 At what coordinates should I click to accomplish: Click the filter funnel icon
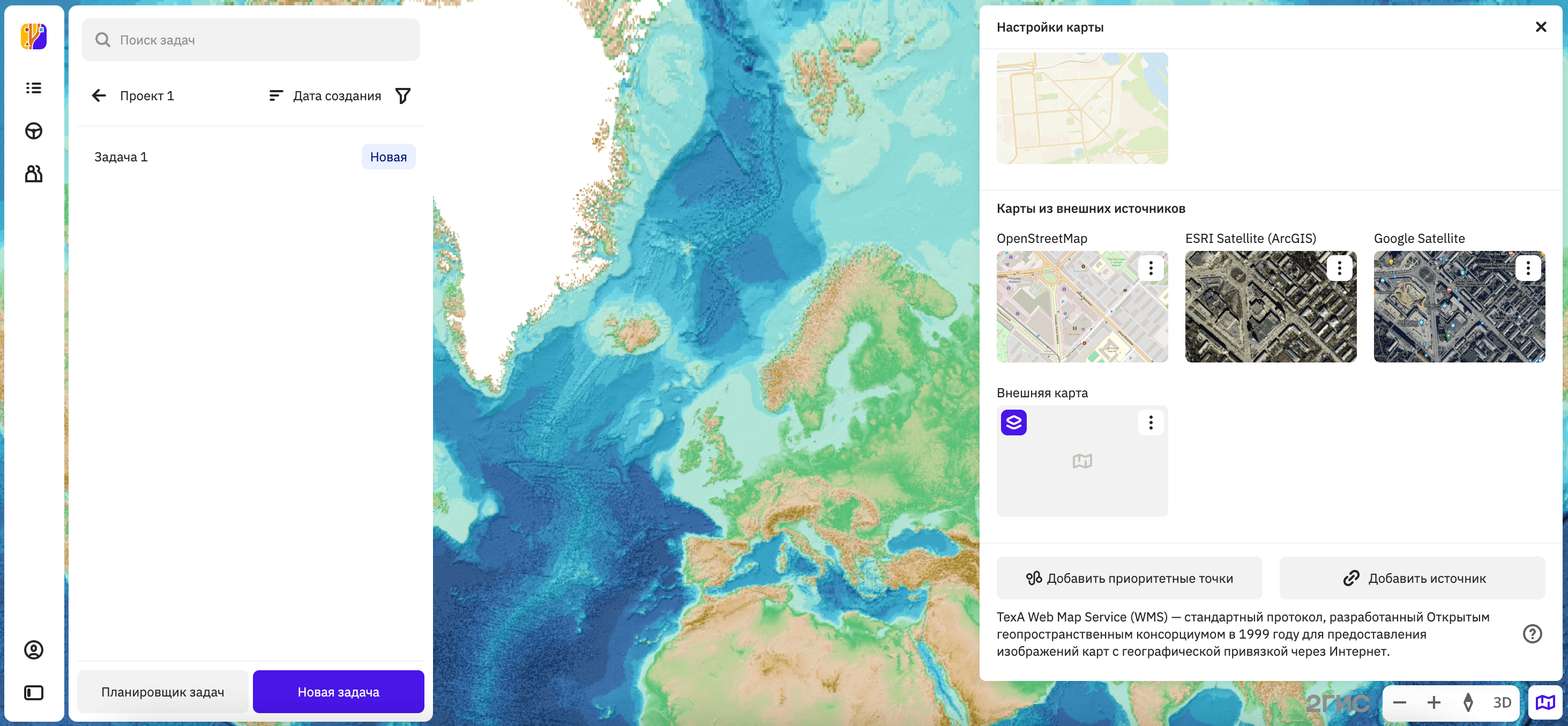403,95
